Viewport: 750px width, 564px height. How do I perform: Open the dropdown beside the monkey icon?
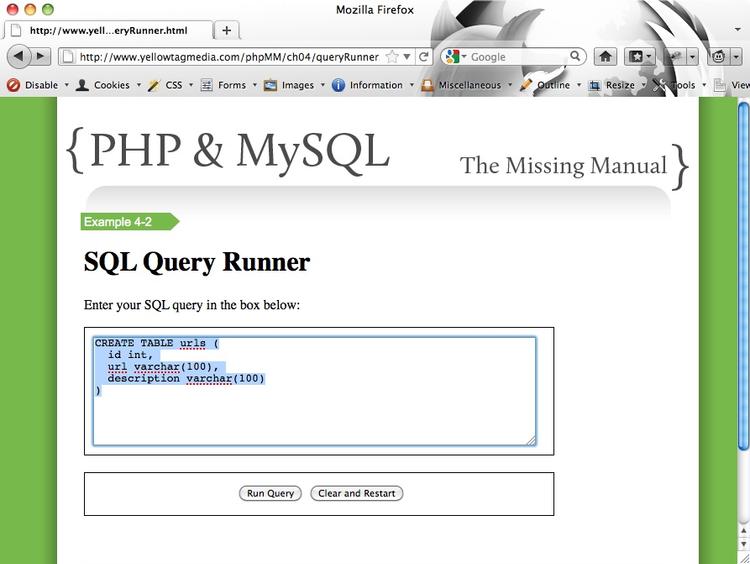point(736,57)
